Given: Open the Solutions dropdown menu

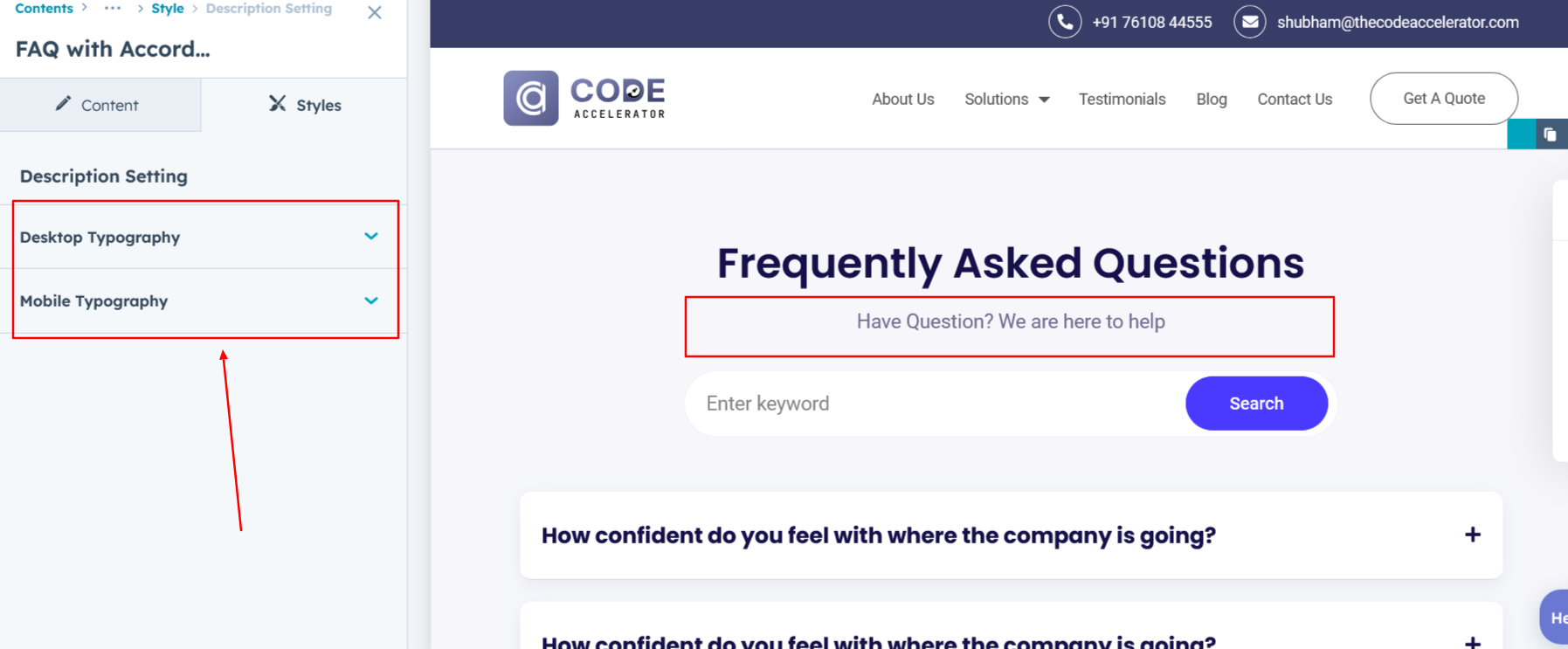Looking at the screenshot, I should 1006,100.
